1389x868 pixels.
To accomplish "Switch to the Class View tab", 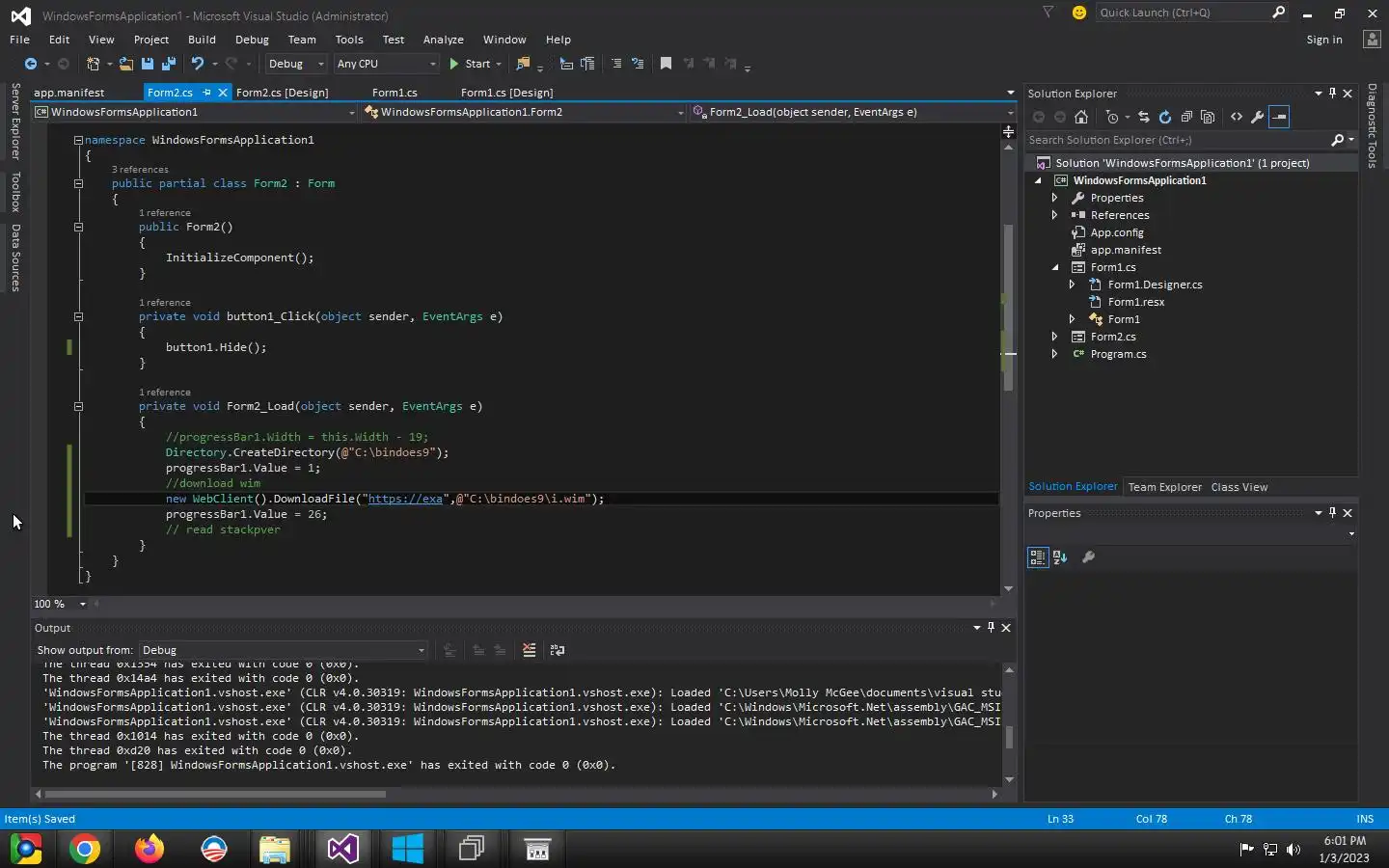I will [x=1239, y=487].
